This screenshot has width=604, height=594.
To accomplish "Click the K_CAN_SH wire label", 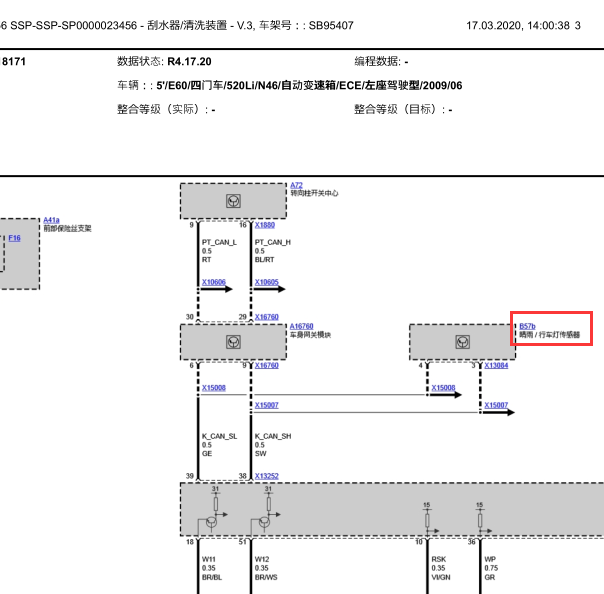I will pos(273,436).
